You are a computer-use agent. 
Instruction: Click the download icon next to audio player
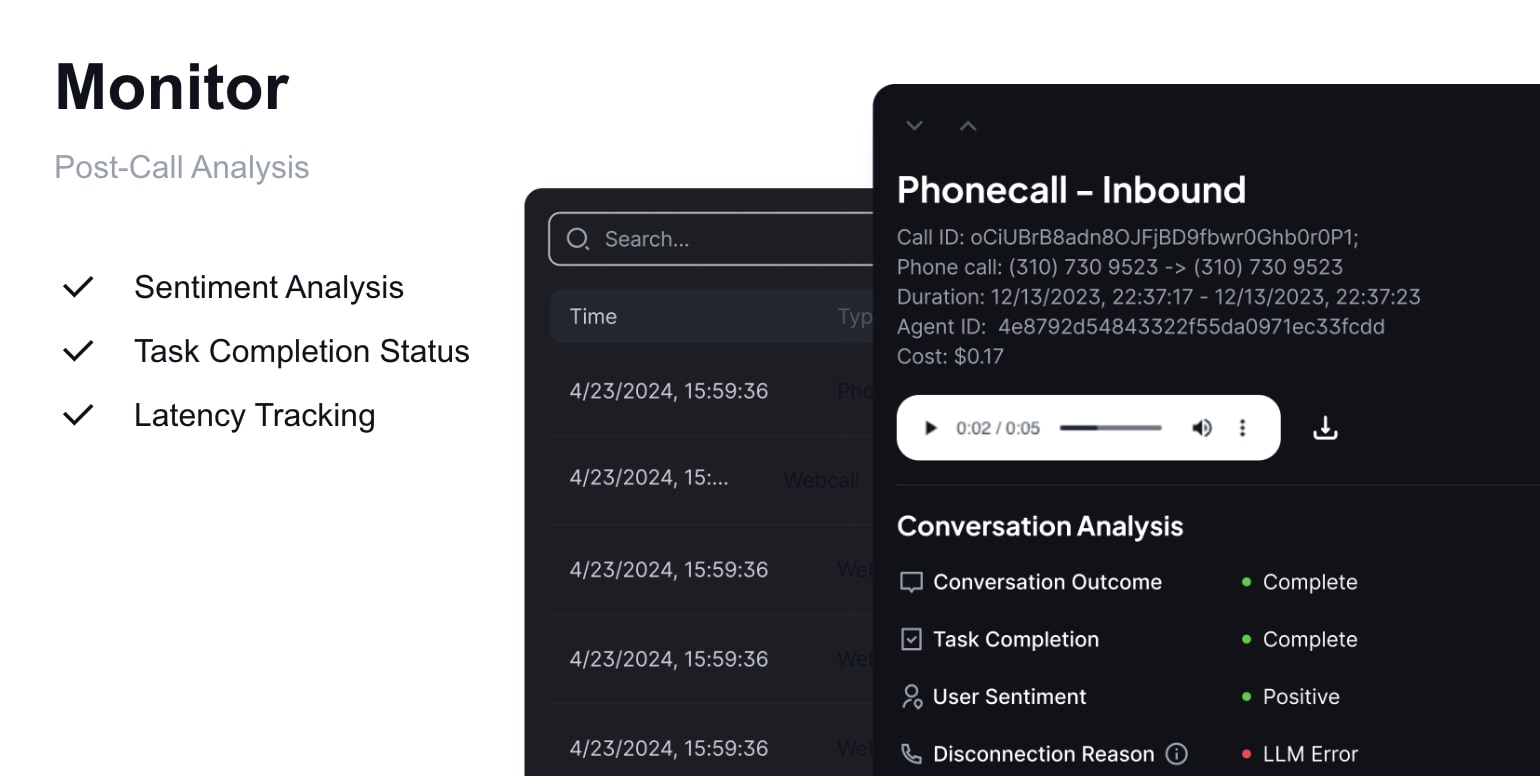1325,427
